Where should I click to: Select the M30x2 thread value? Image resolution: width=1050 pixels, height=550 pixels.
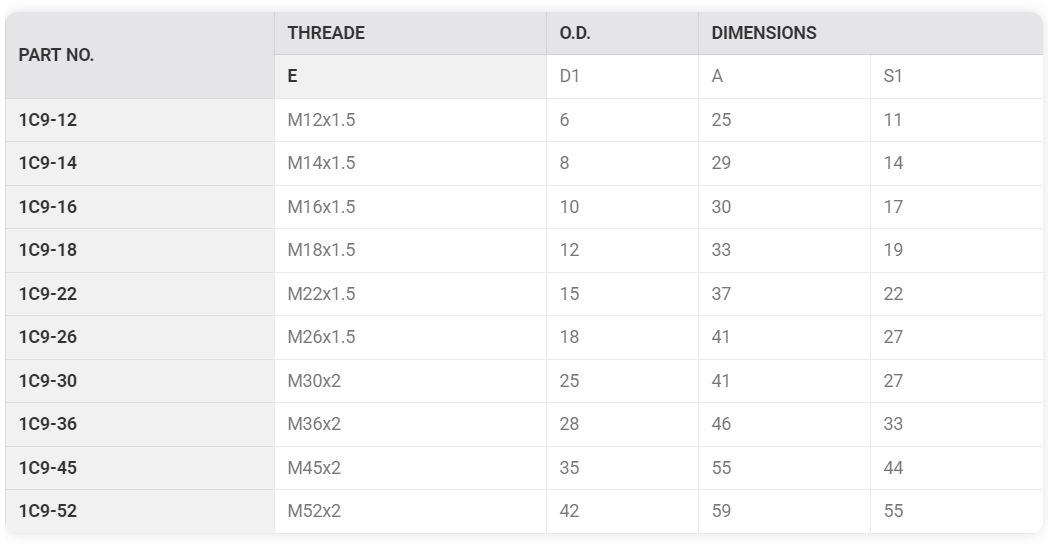pyautogui.click(x=314, y=381)
